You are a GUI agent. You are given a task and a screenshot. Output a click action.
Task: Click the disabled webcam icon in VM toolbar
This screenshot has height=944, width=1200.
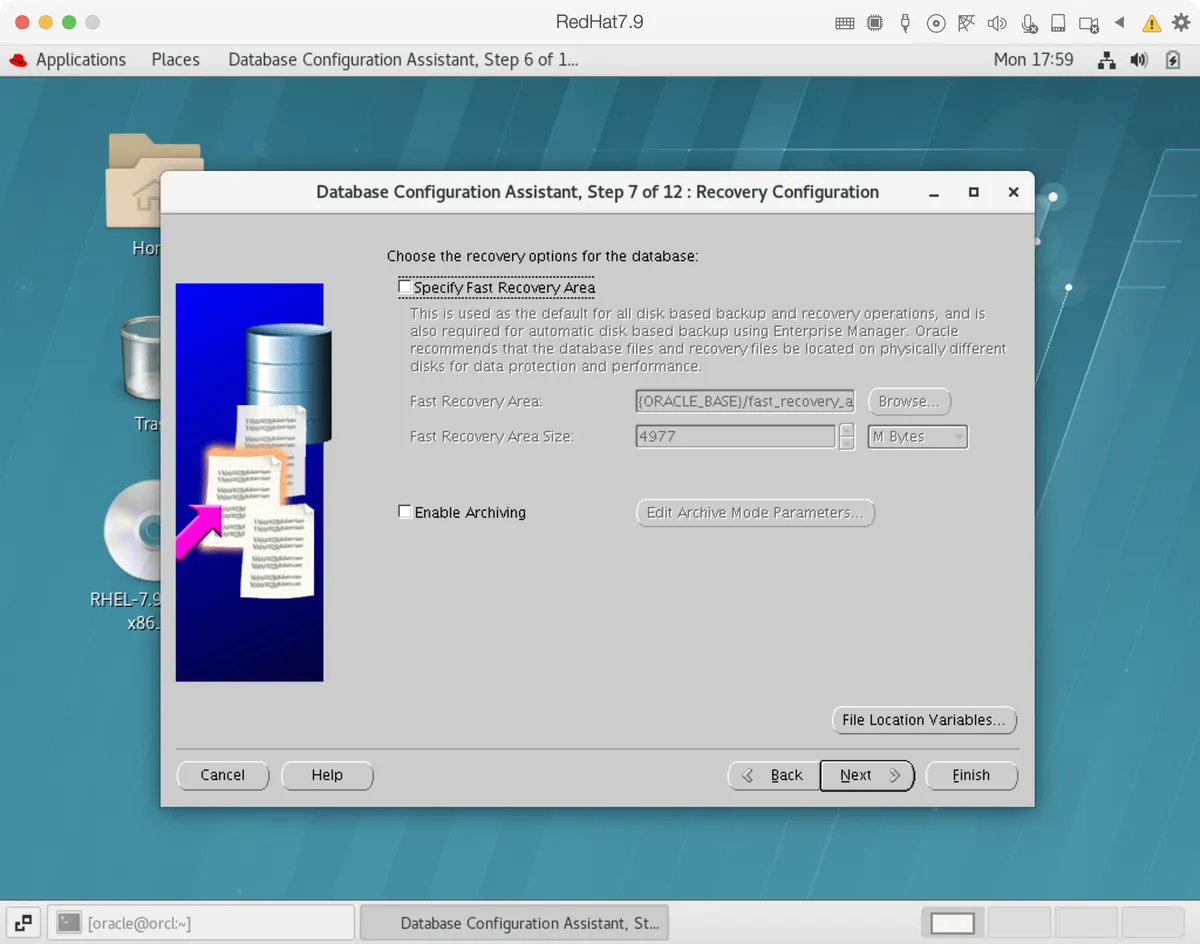(1087, 22)
